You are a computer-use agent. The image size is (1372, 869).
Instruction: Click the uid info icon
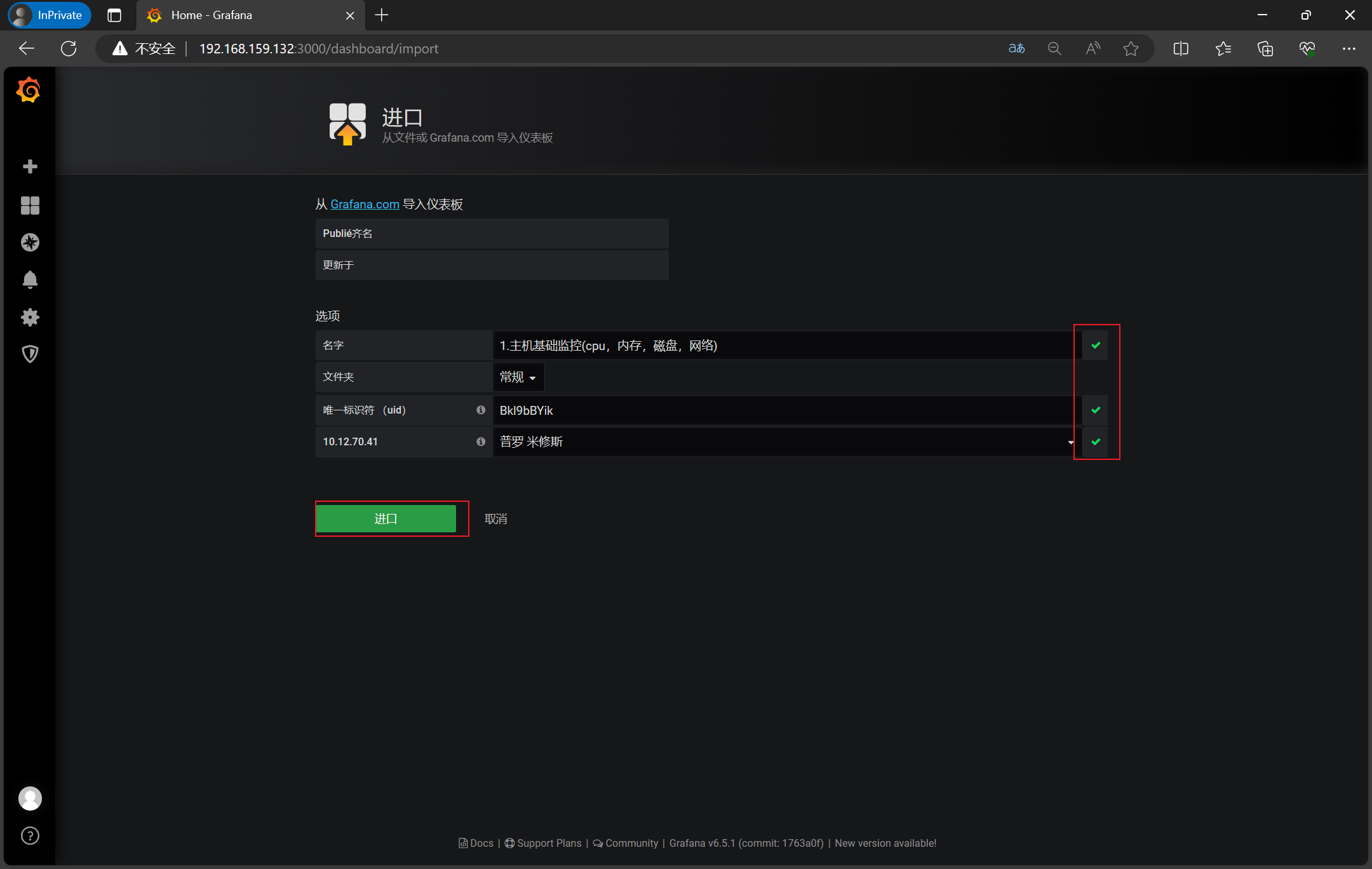481,410
